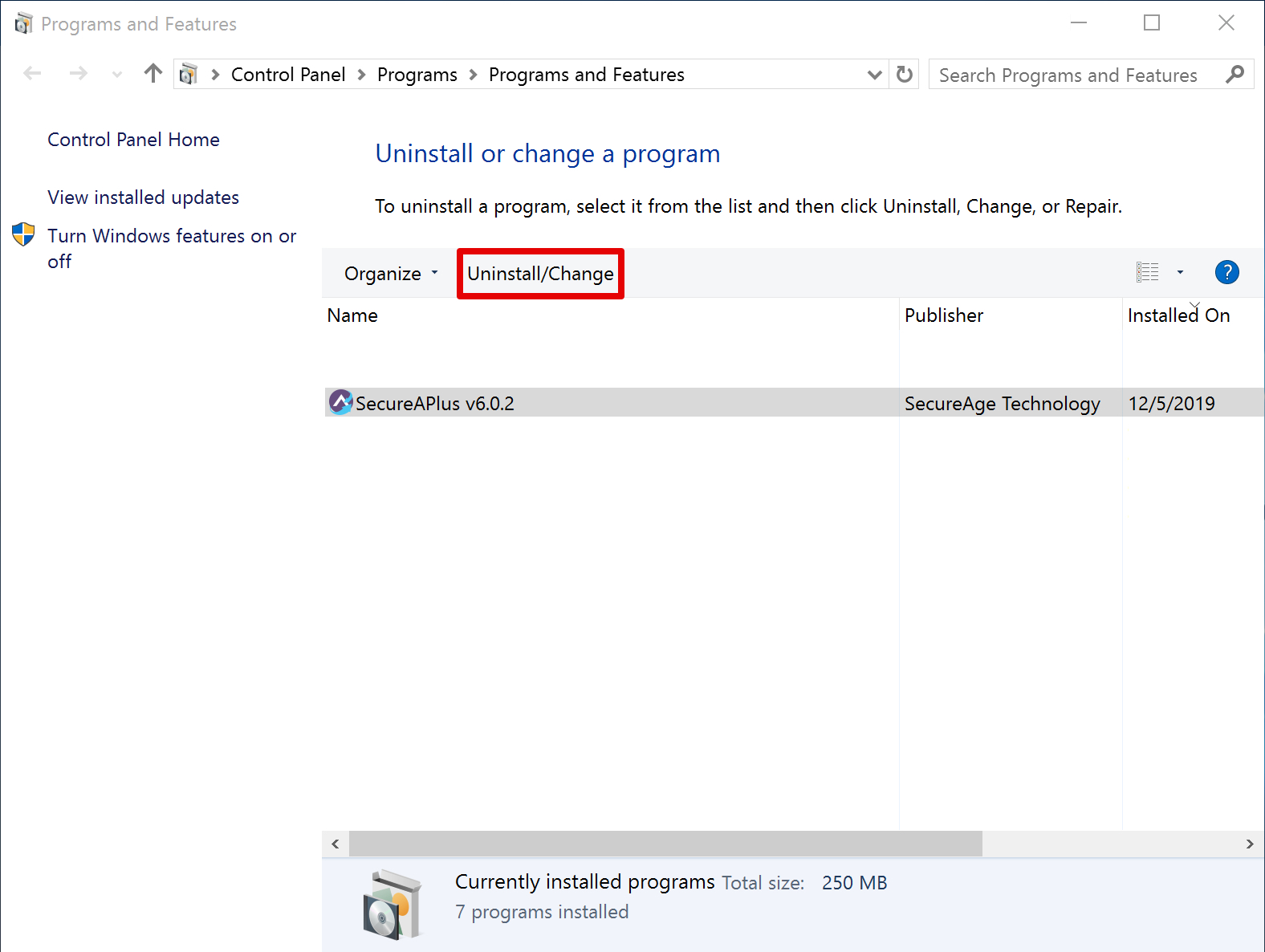Go up one level with Up arrow

(x=153, y=74)
